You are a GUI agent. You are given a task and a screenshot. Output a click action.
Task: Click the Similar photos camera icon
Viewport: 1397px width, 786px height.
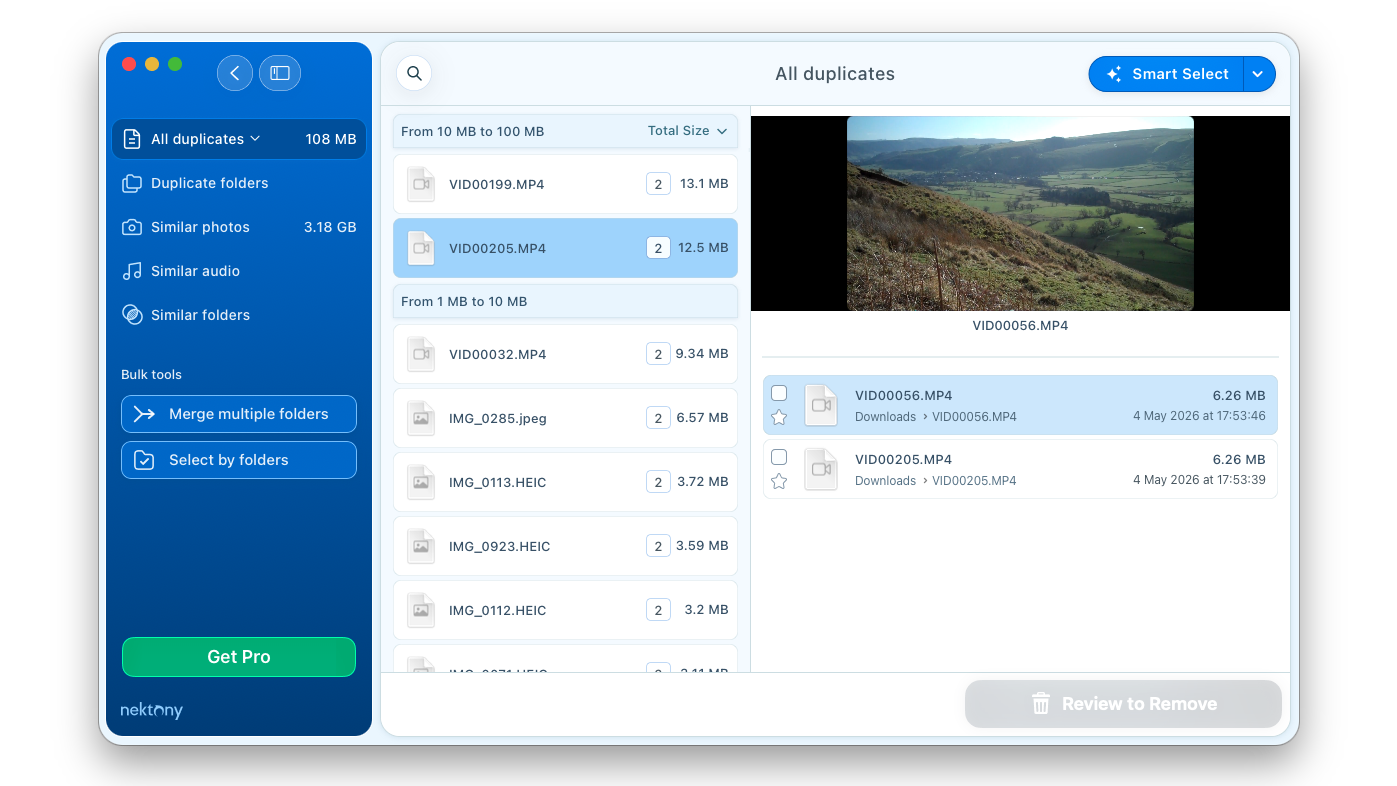[x=132, y=227]
